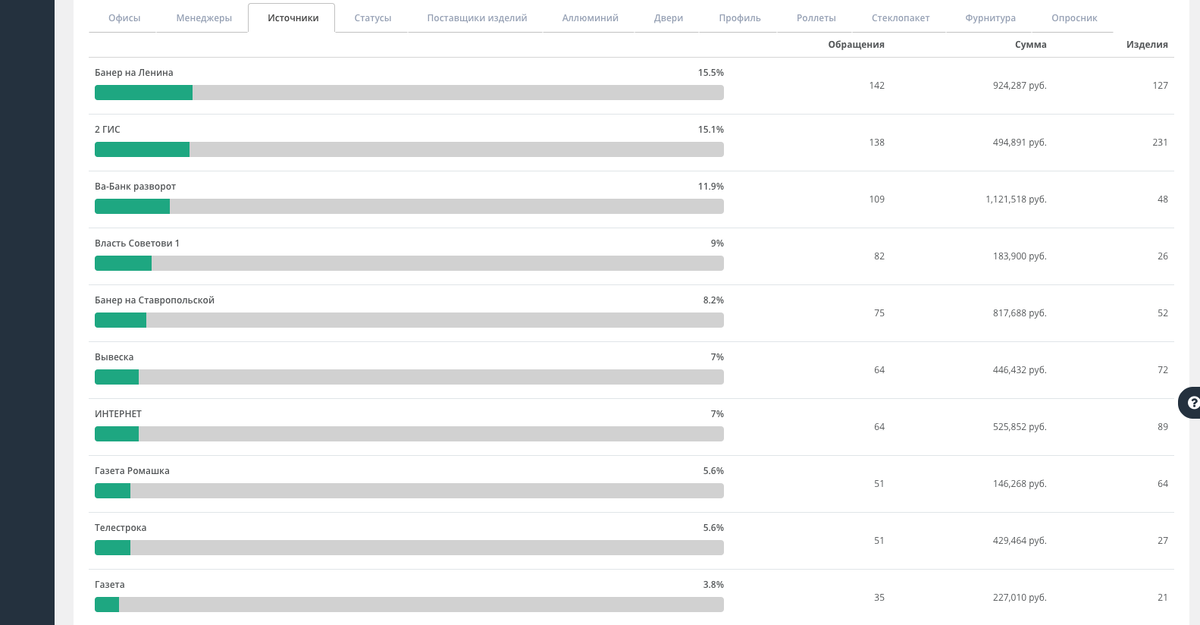
Task: Switch to the Аллюминий tab
Action: [590, 18]
